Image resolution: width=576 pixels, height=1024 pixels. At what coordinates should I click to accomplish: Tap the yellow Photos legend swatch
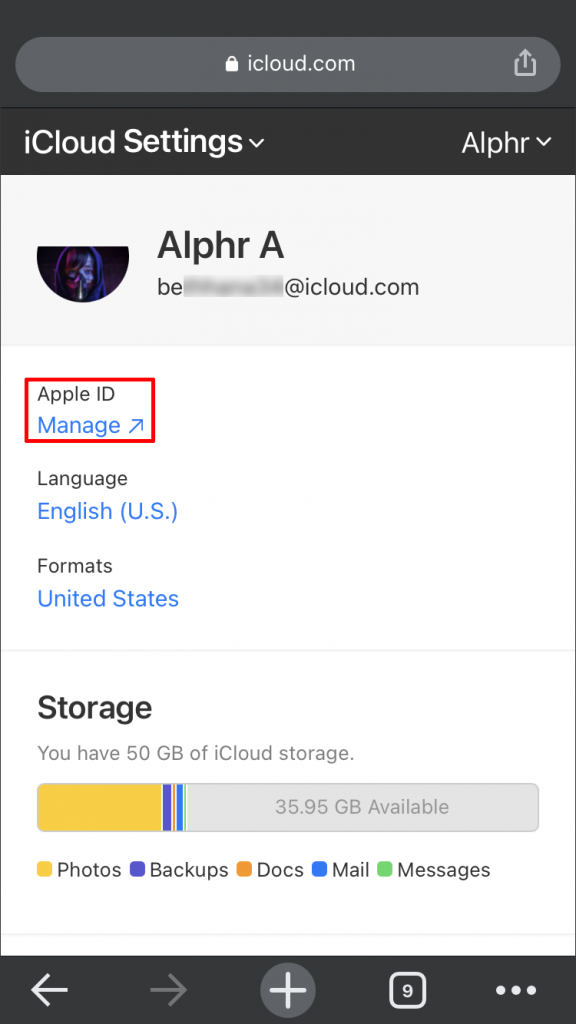coord(44,870)
